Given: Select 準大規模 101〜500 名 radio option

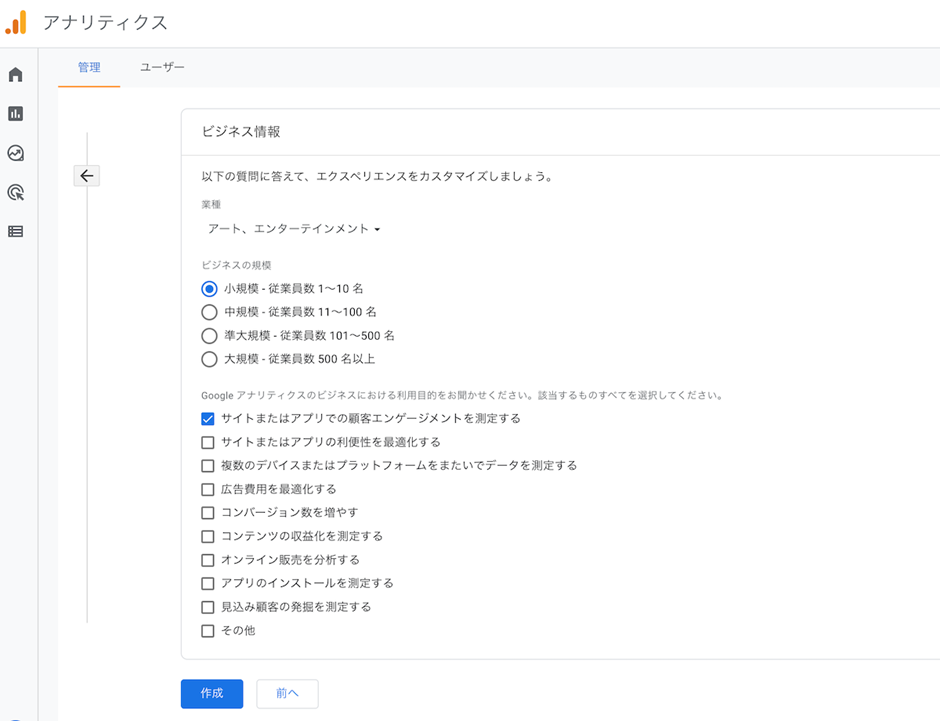Looking at the screenshot, I should click(209, 336).
